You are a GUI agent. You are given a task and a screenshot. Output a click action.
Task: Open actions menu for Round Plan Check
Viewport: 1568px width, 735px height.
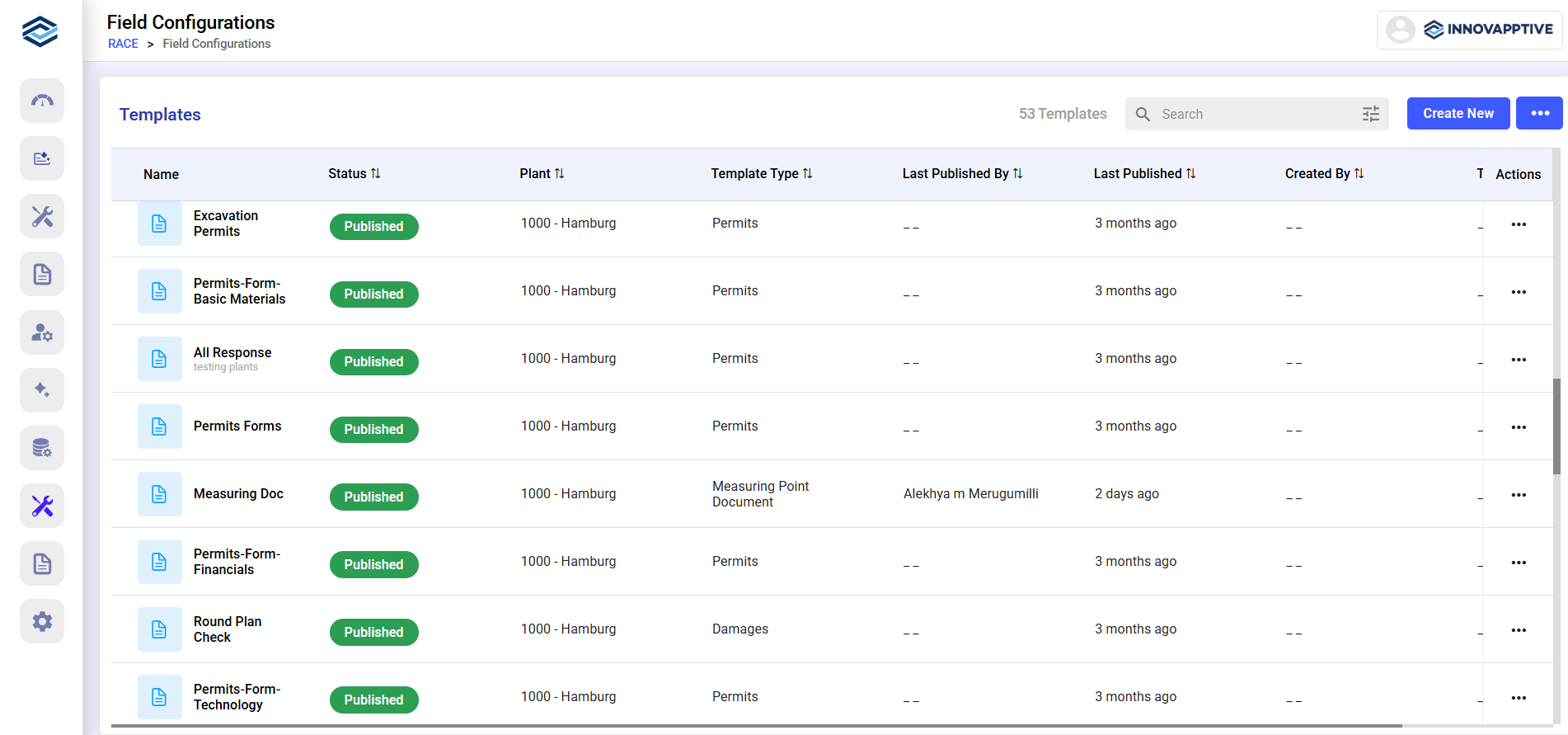1518,630
